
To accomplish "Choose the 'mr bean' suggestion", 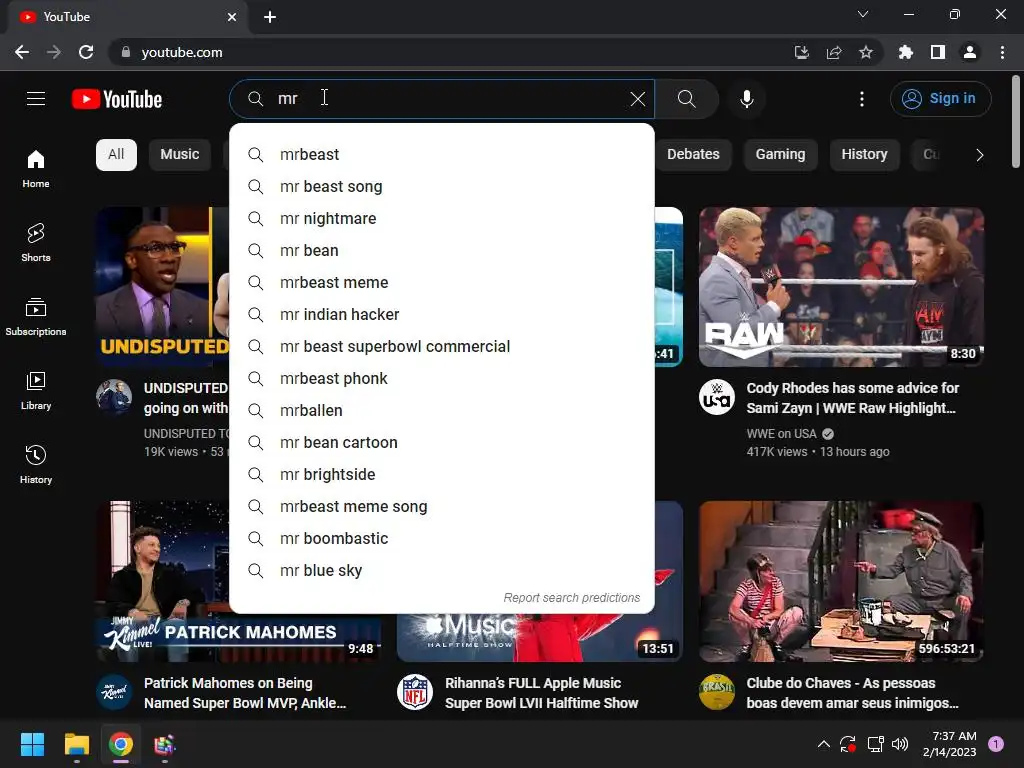I will 442,250.
